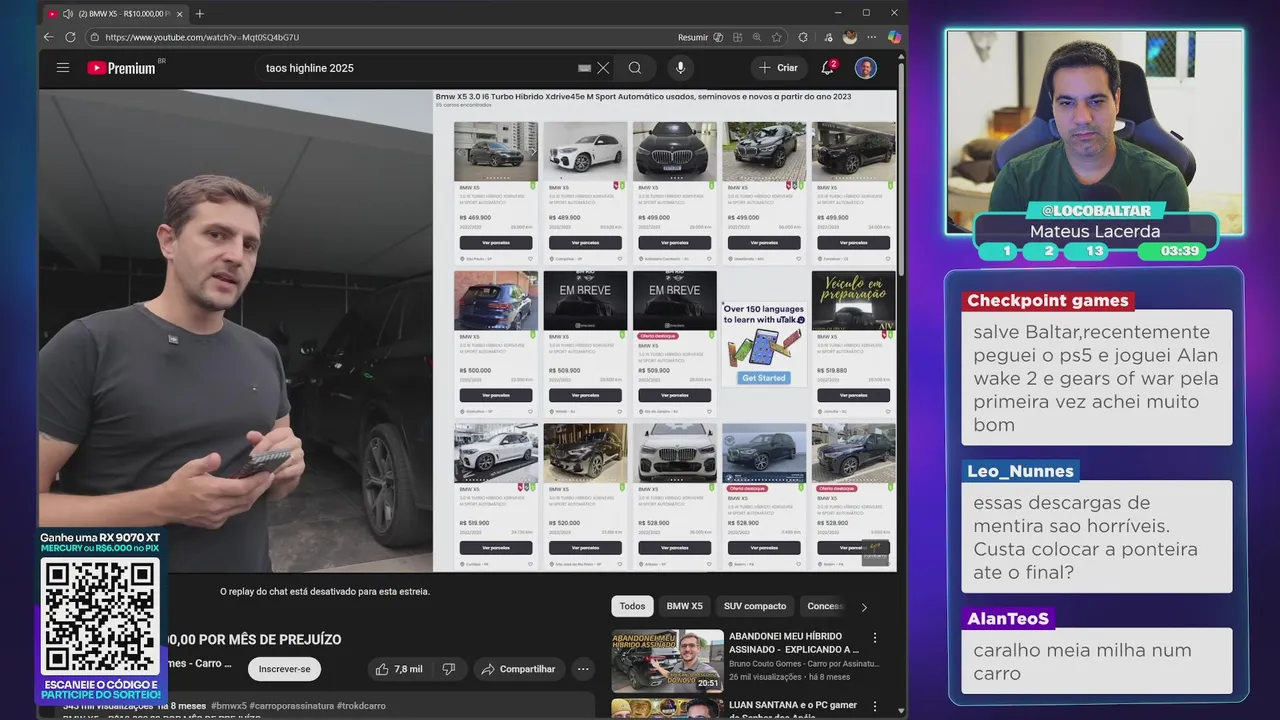Dislike the video with thumbs down

pyautogui.click(x=449, y=669)
